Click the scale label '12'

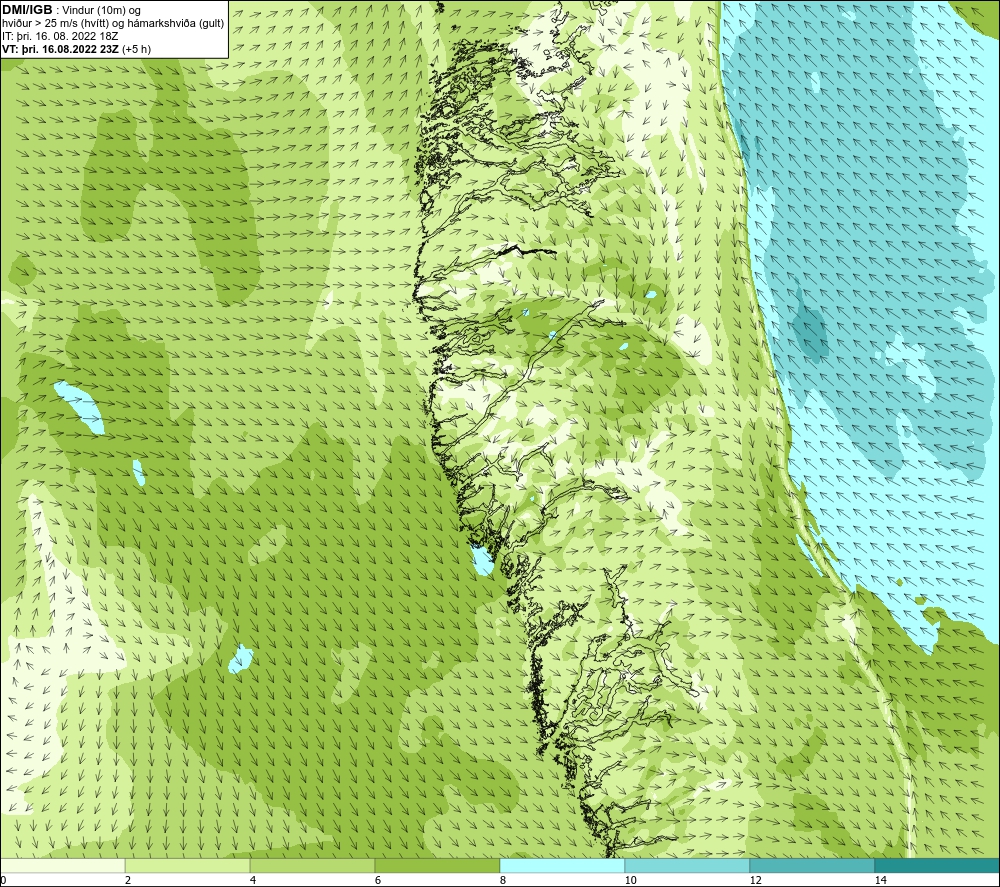(755, 880)
